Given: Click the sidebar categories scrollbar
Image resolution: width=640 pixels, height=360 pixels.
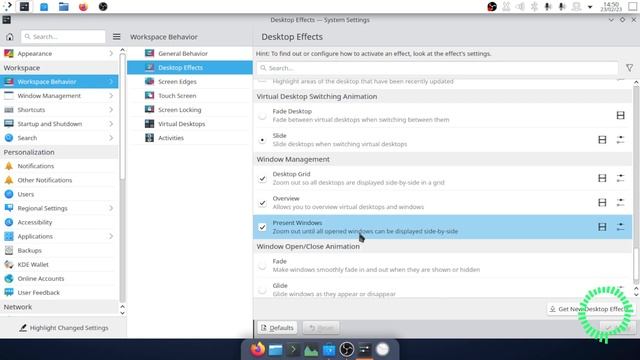Looking at the screenshot, I should pyautogui.click(x=122, y=116).
